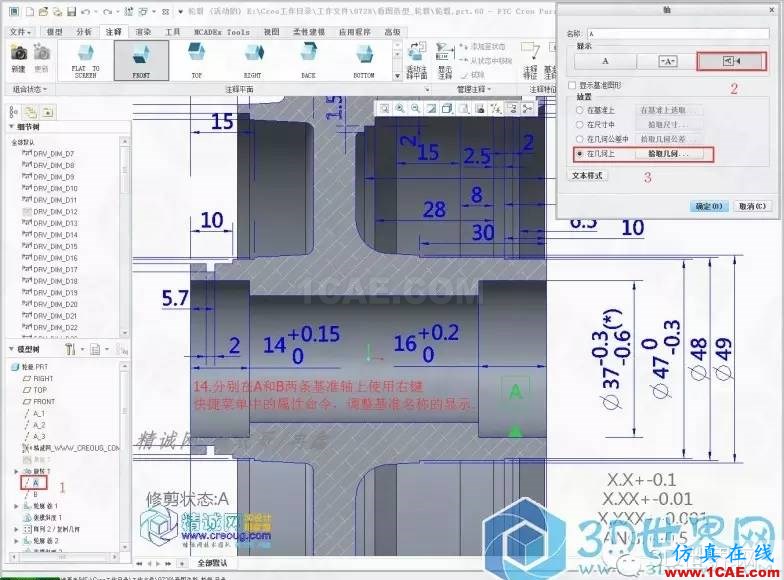Screen dimensions: 784x580
Task: Switch to the MCADEx Tools ribbon tab
Action: point(222,32)
